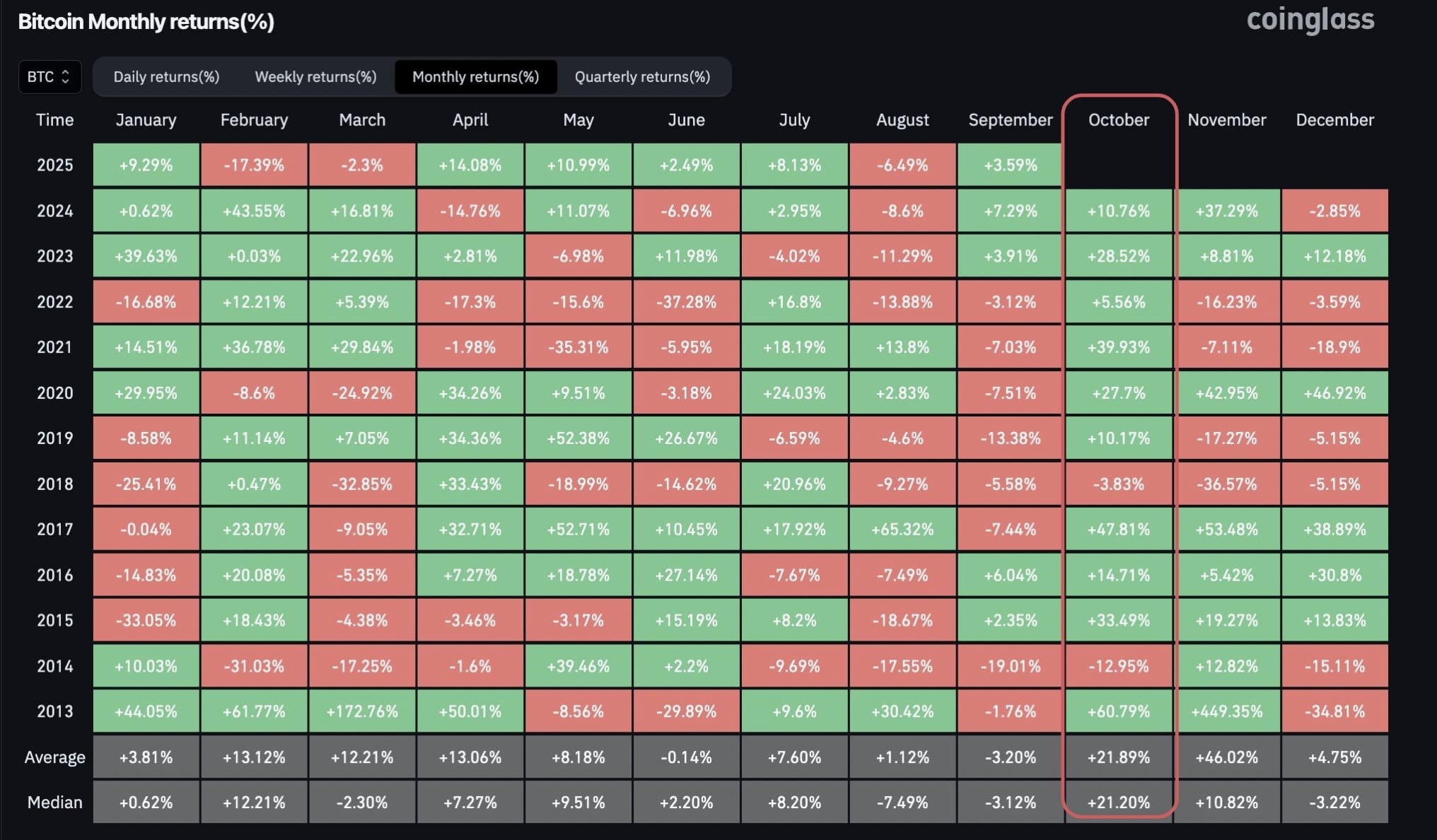1437x840 pixels.
Task: Select the Monthly returns tab
Action: tap(475, 77)
